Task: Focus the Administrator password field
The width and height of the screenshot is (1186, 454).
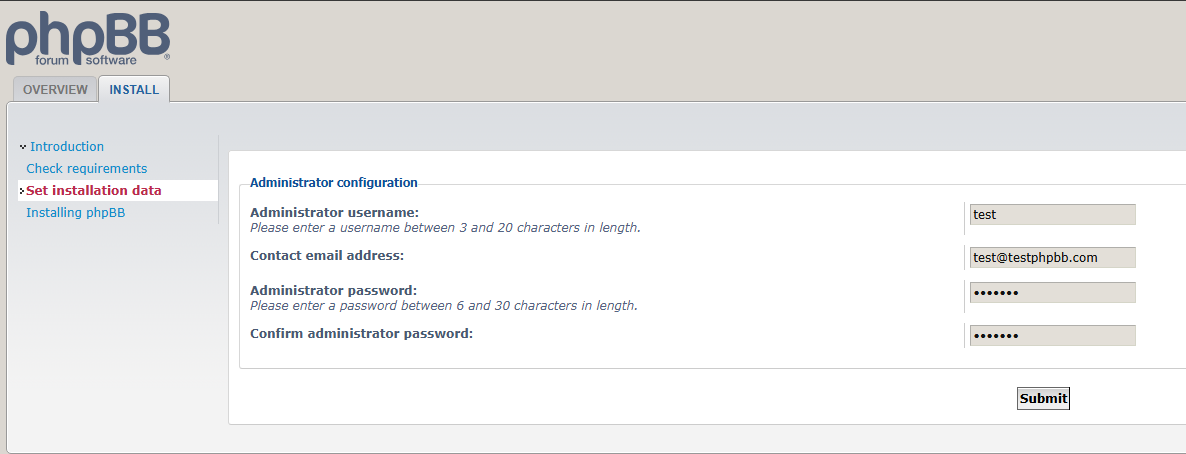Action: point(1052,292)
